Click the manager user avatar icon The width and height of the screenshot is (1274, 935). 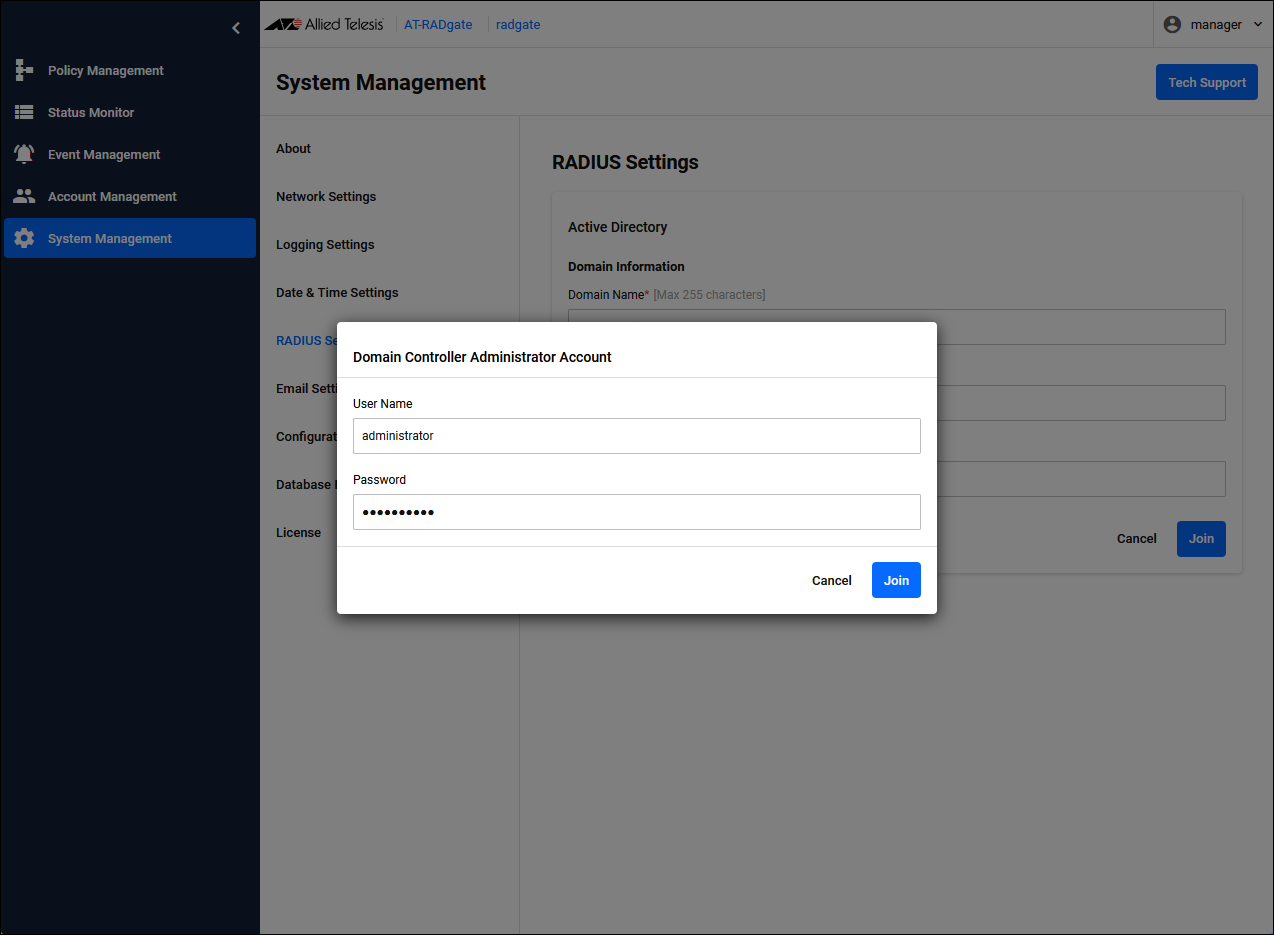1172,25
